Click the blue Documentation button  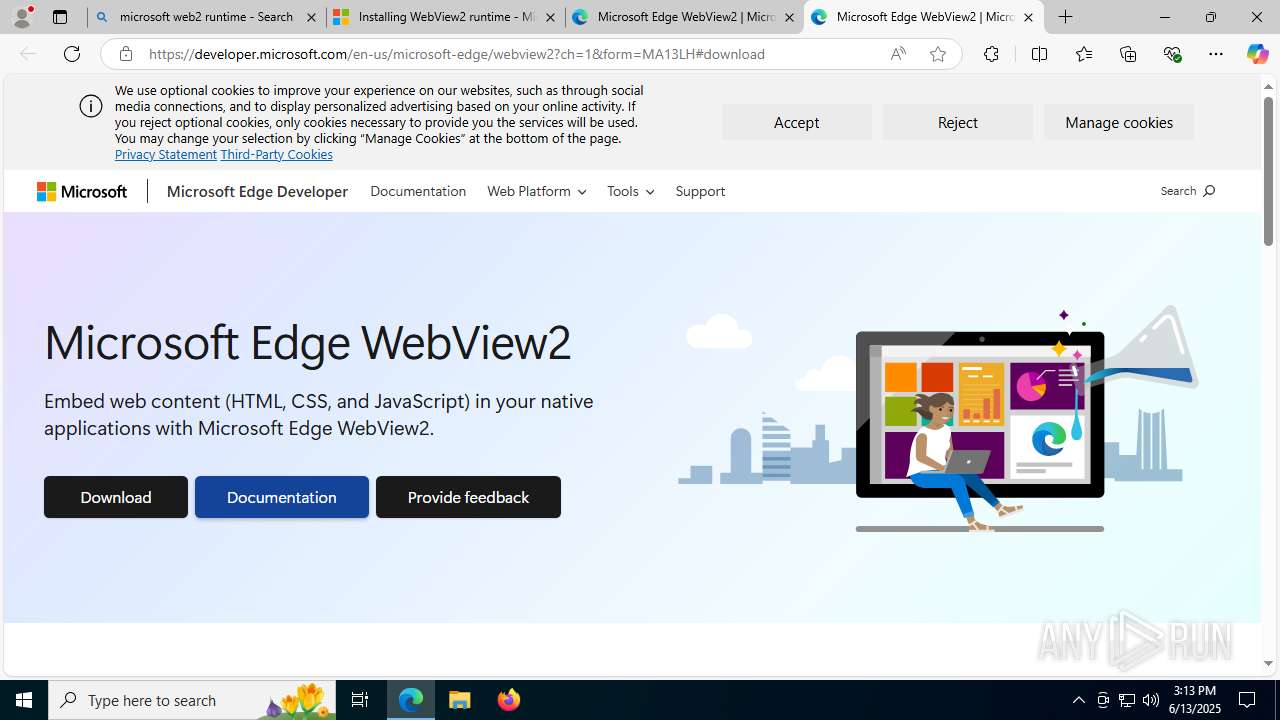282,497
